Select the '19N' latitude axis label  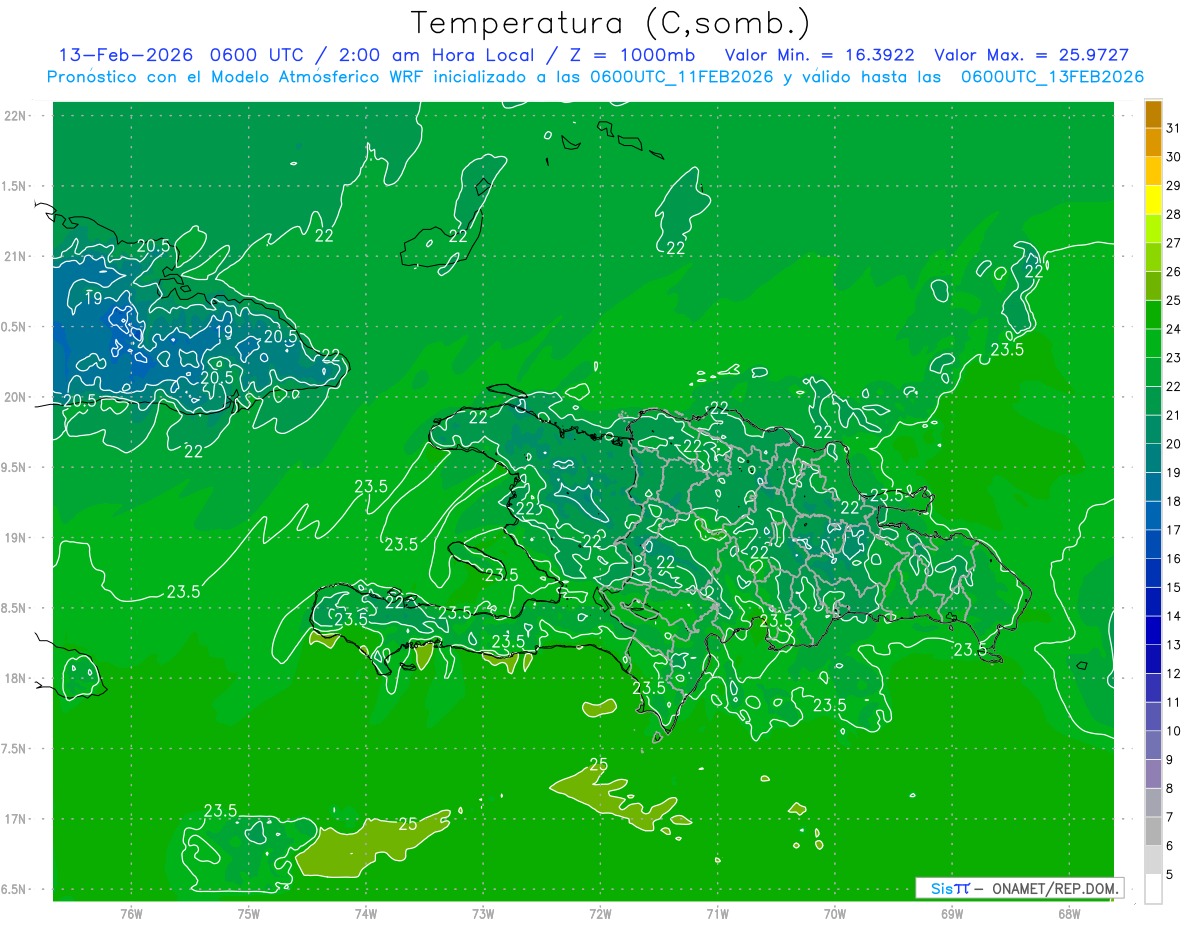point(16,537)
